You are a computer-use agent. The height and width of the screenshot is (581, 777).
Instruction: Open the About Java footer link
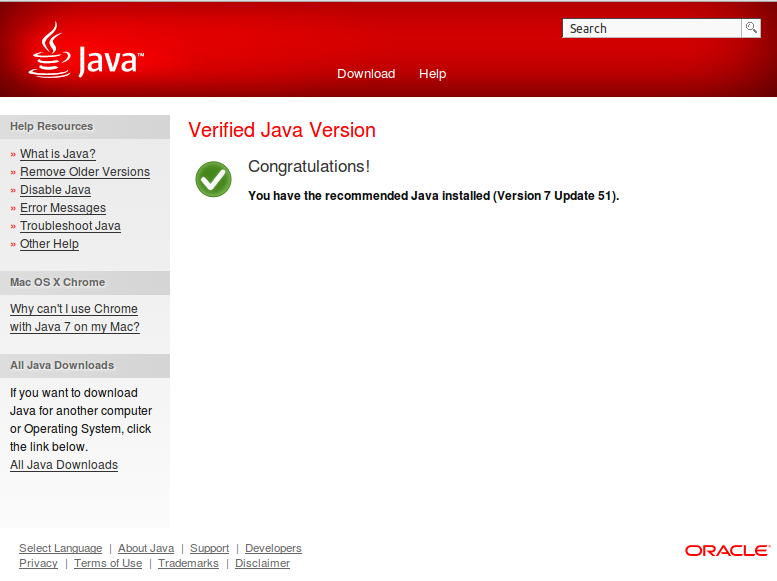(x=146, y=548)
